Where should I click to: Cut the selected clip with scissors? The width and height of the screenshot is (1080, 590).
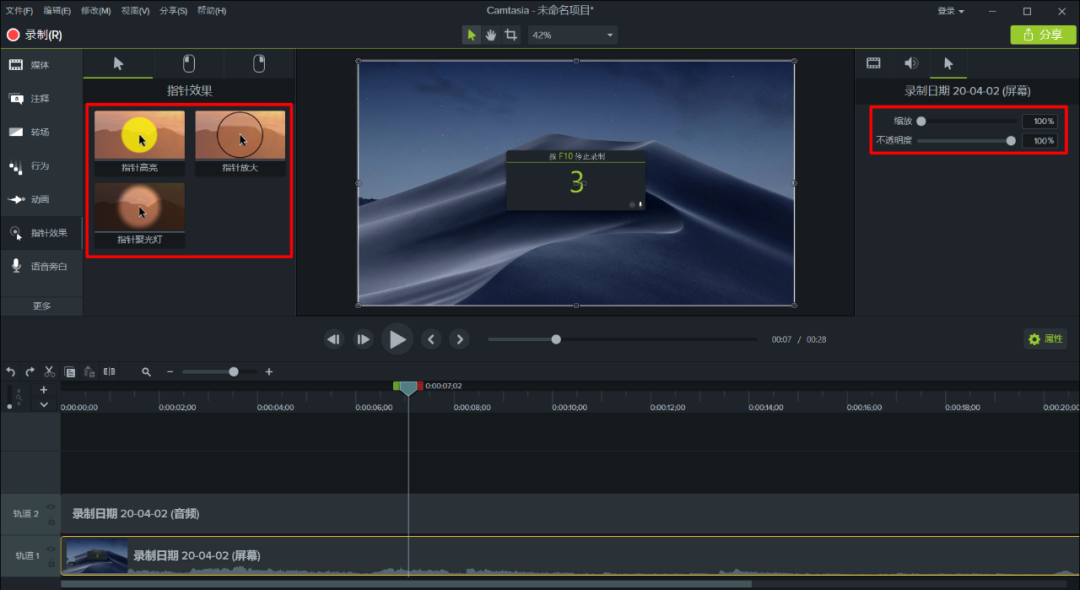(x=49, y=372)
